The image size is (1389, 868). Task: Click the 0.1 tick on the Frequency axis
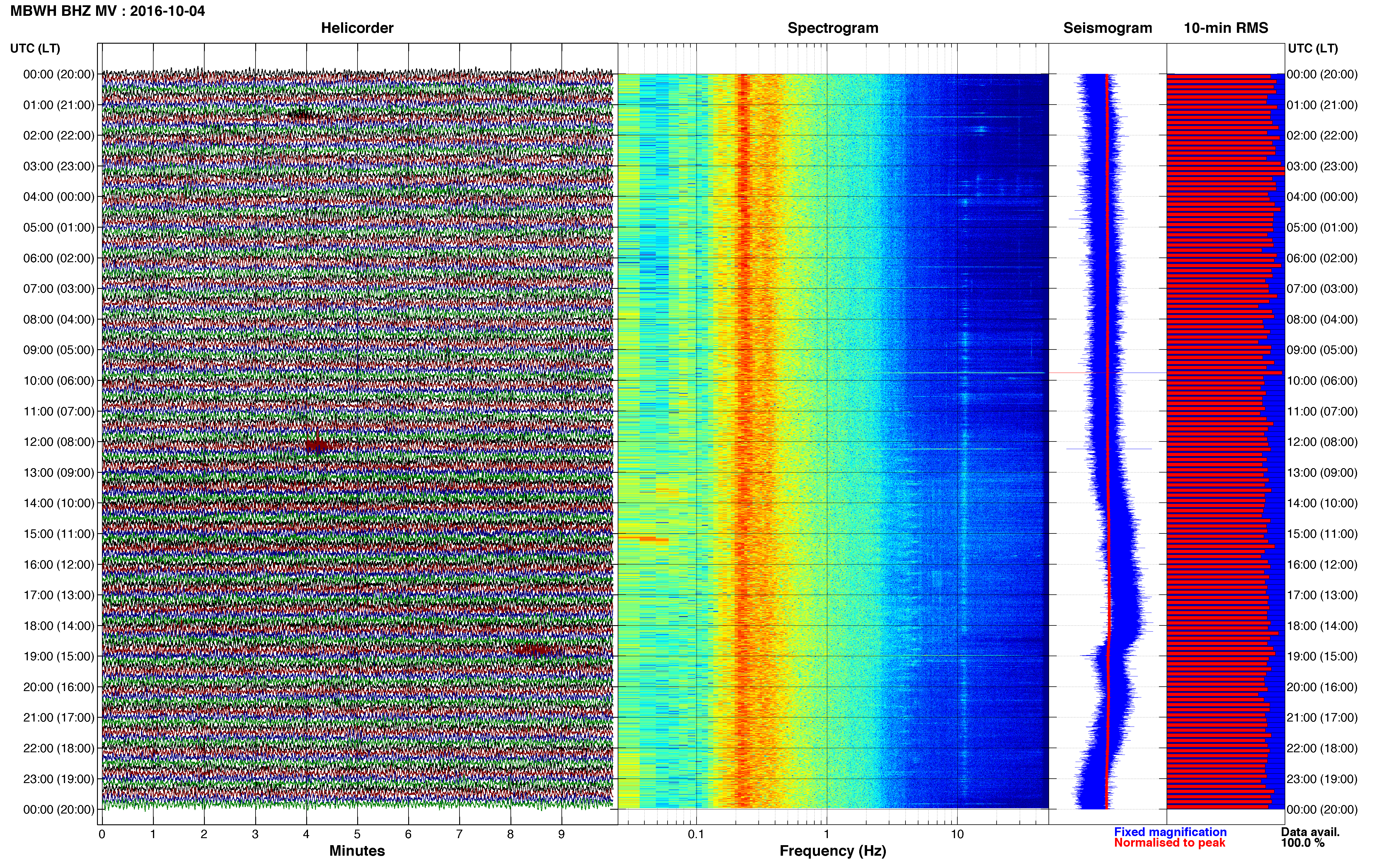click(x=696, y=834)
